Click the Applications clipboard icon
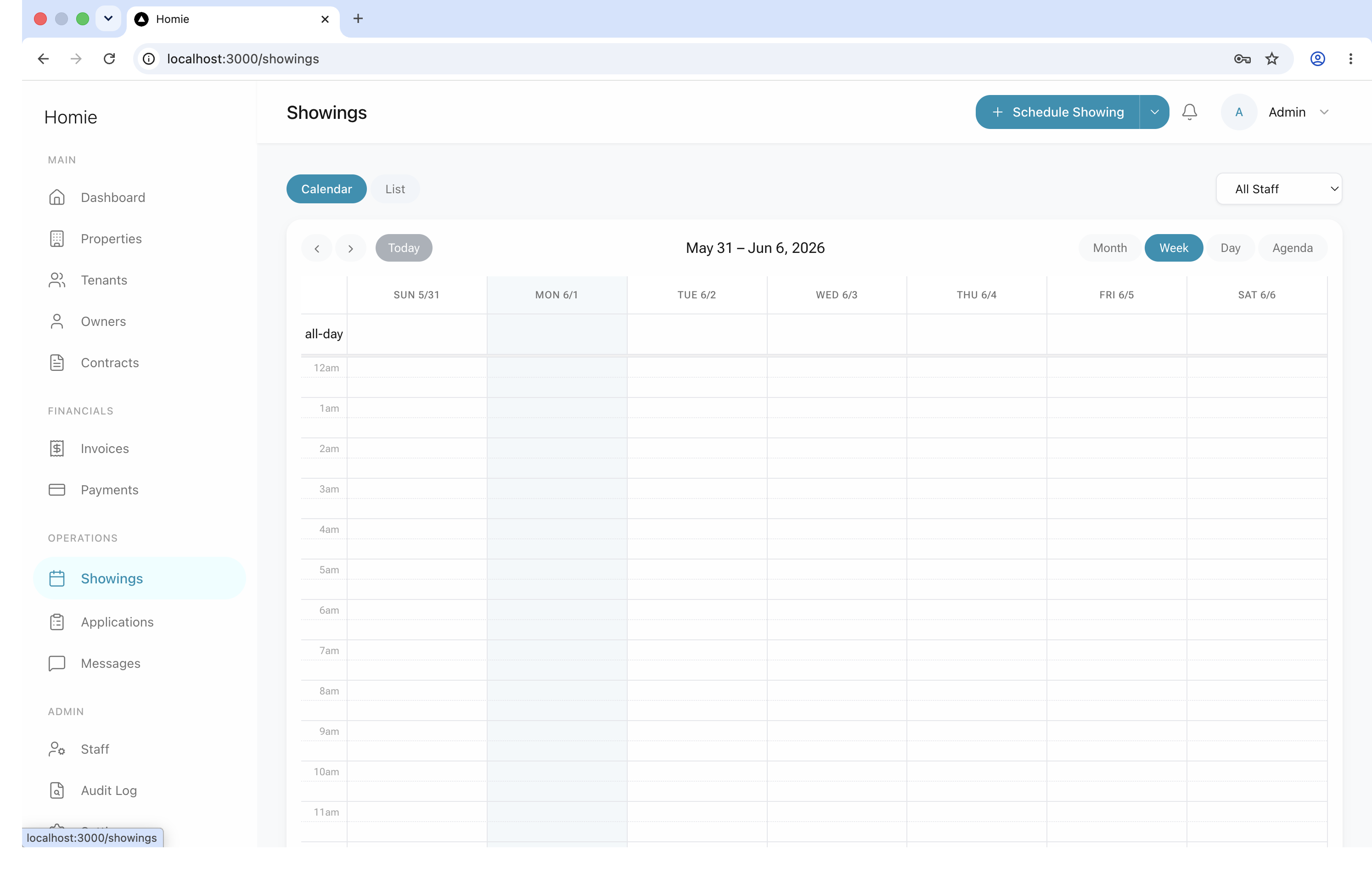 click(x=57, y=622)
